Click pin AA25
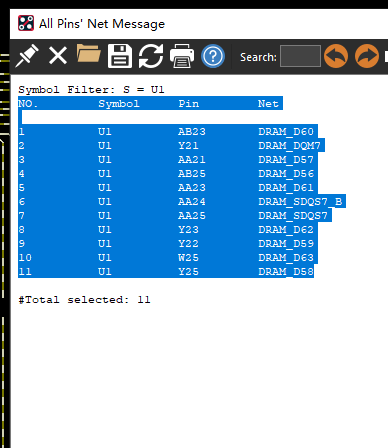Image resolution: width=388 pixels, height=448 pixels. pos(192,216)
